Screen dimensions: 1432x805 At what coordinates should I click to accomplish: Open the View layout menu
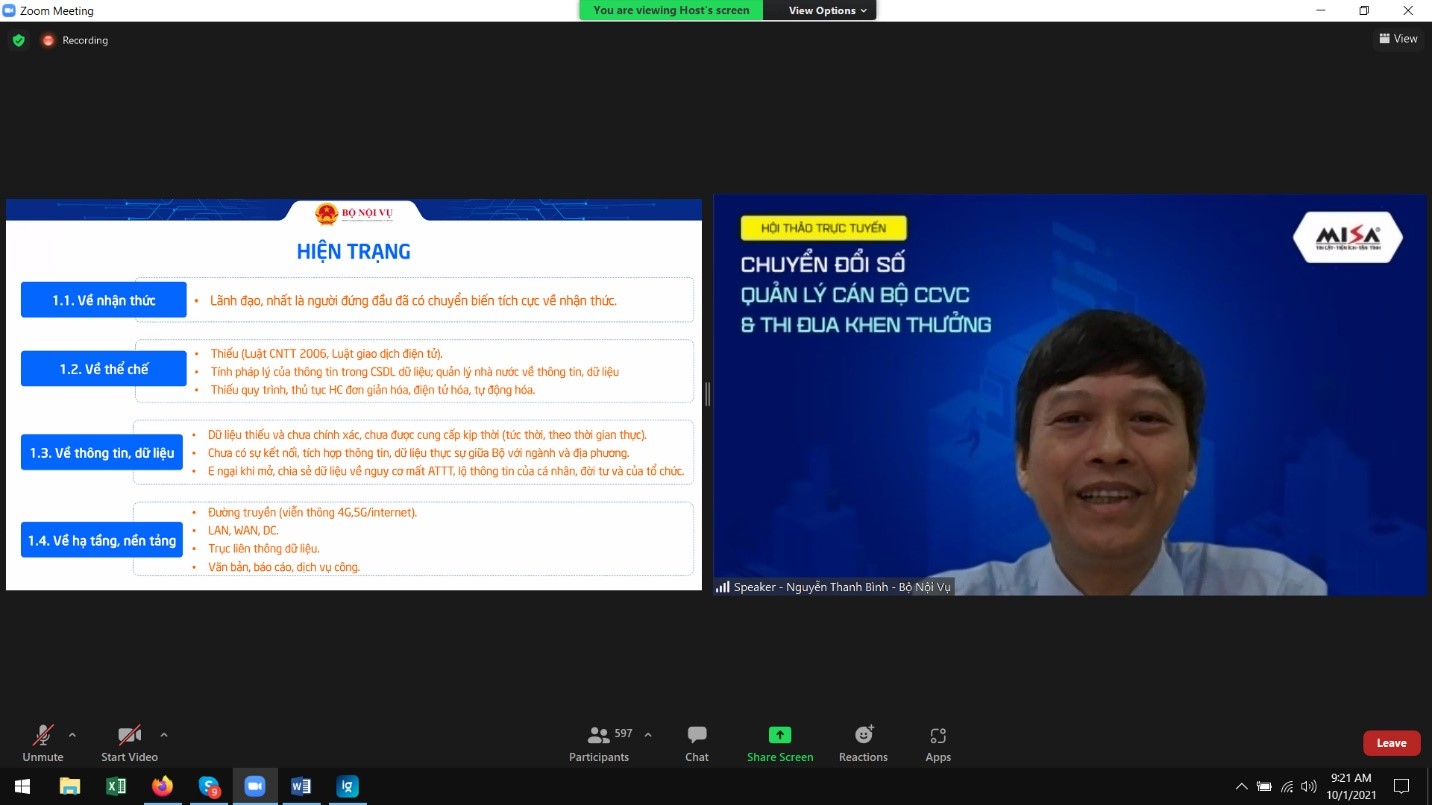click(1398, 39)
